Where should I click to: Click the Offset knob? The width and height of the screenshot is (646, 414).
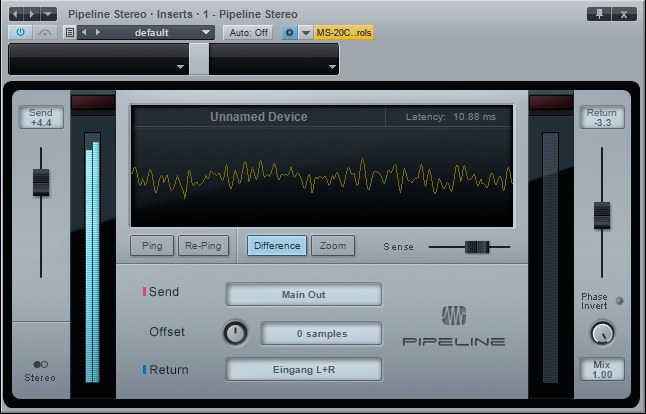click(235, 333)
